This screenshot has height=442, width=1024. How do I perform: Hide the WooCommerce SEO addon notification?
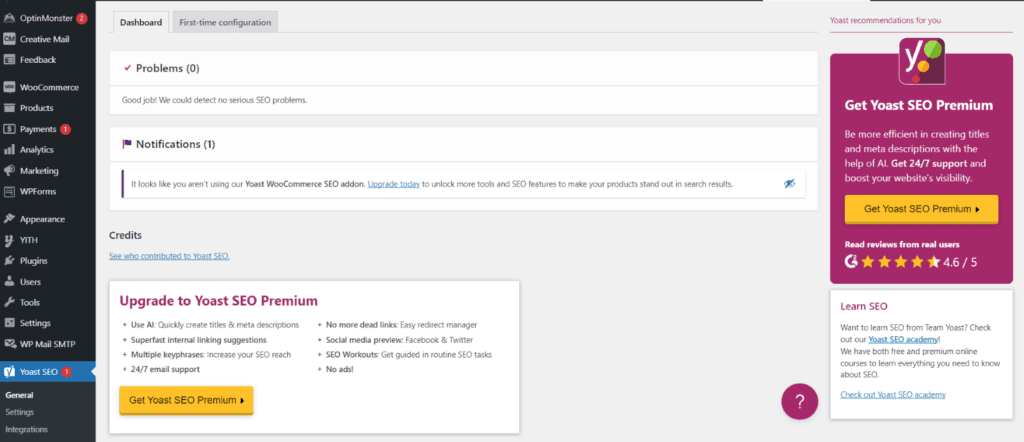click(789, 184)
